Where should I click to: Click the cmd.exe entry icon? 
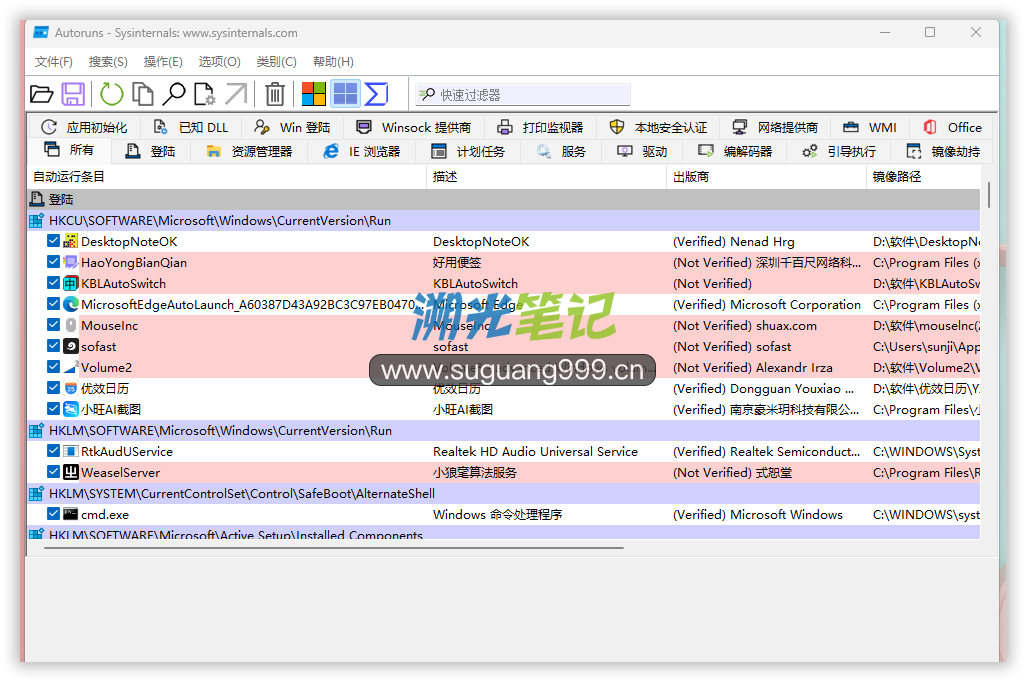71,514
